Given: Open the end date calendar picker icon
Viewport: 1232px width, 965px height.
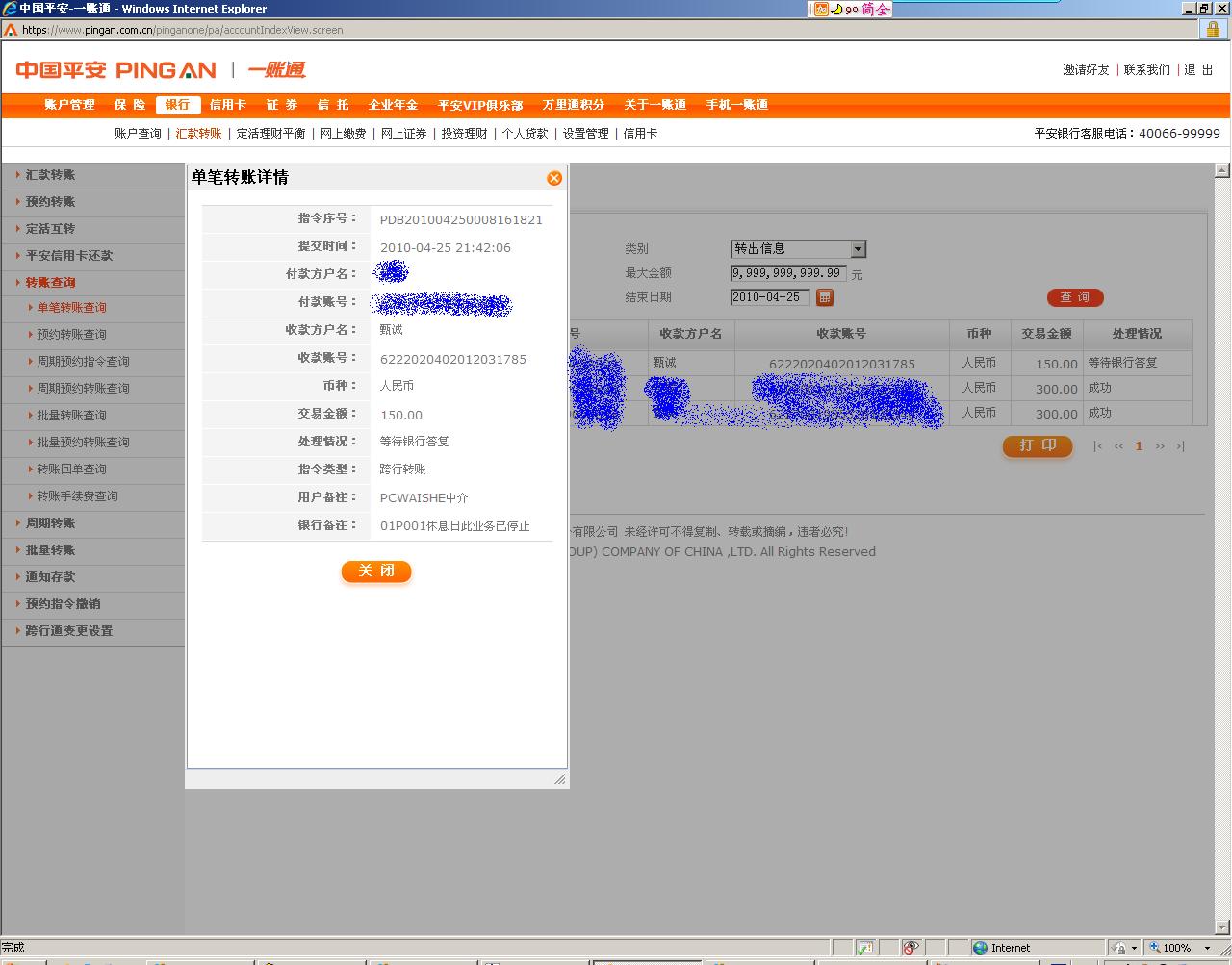Looking at the screenshot, I should [825, 297].
